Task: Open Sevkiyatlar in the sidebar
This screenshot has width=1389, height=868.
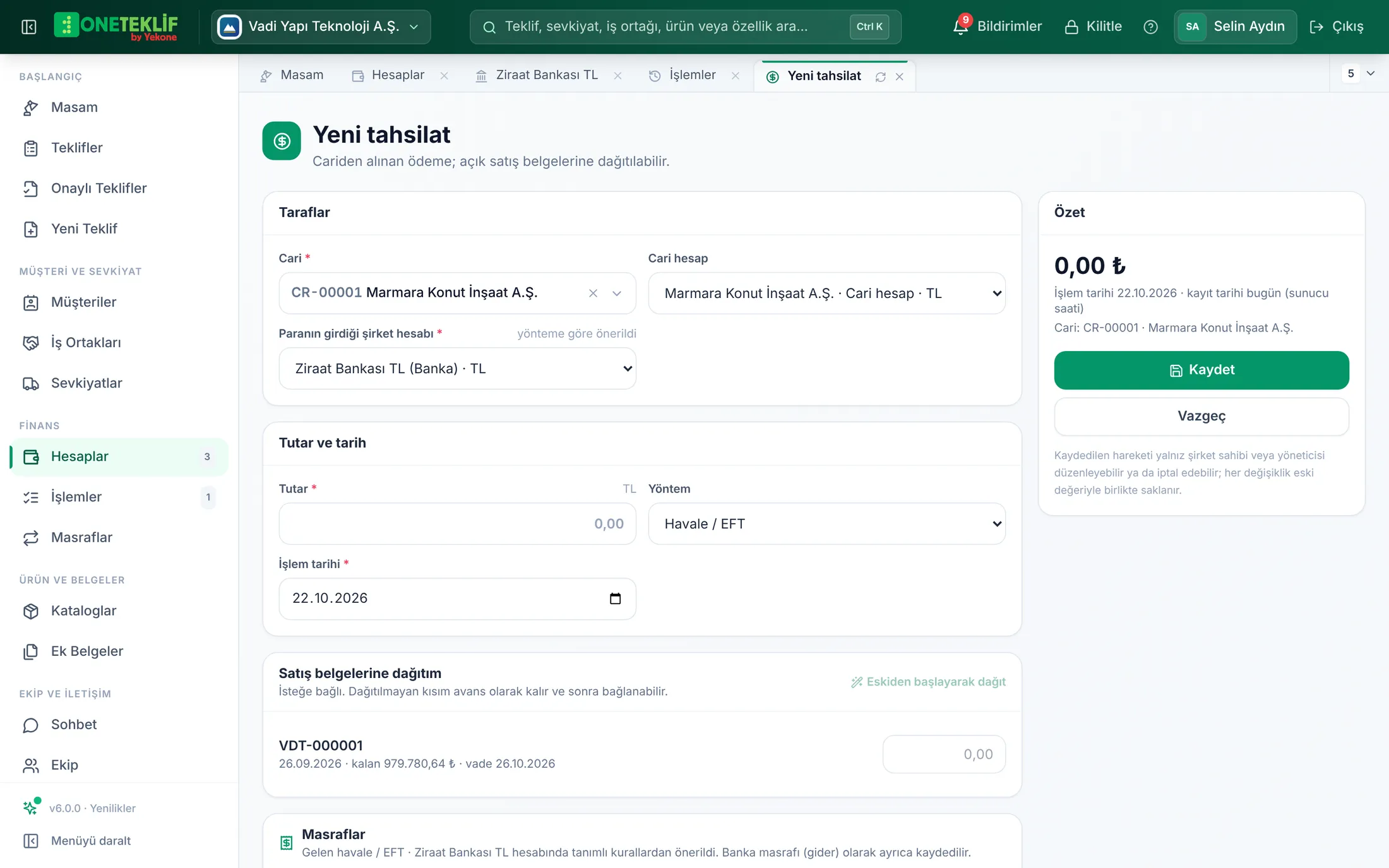Action: (x=119, y=383)
